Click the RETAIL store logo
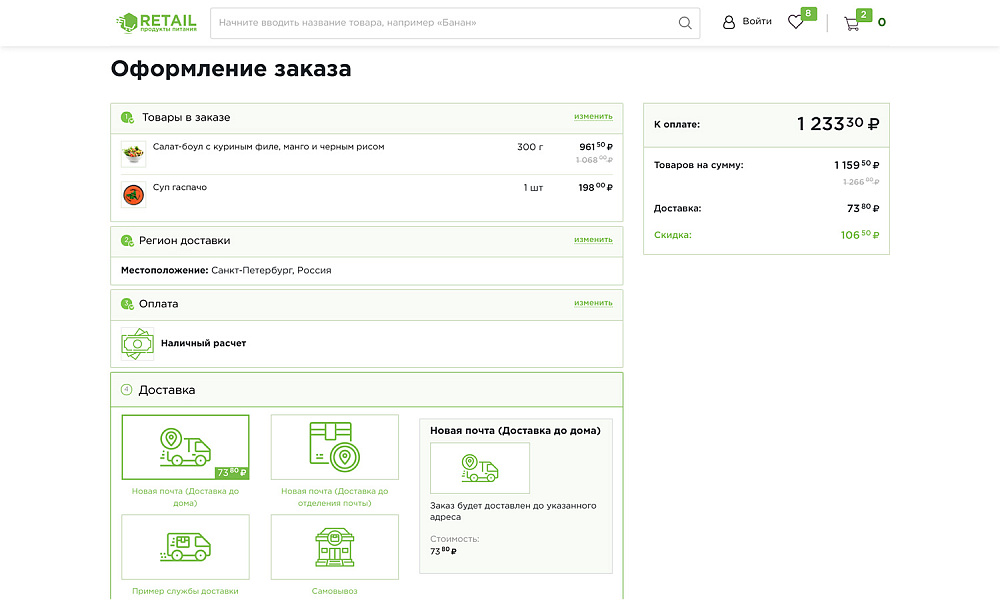The image size is (1000, 600). click(157, 22)
